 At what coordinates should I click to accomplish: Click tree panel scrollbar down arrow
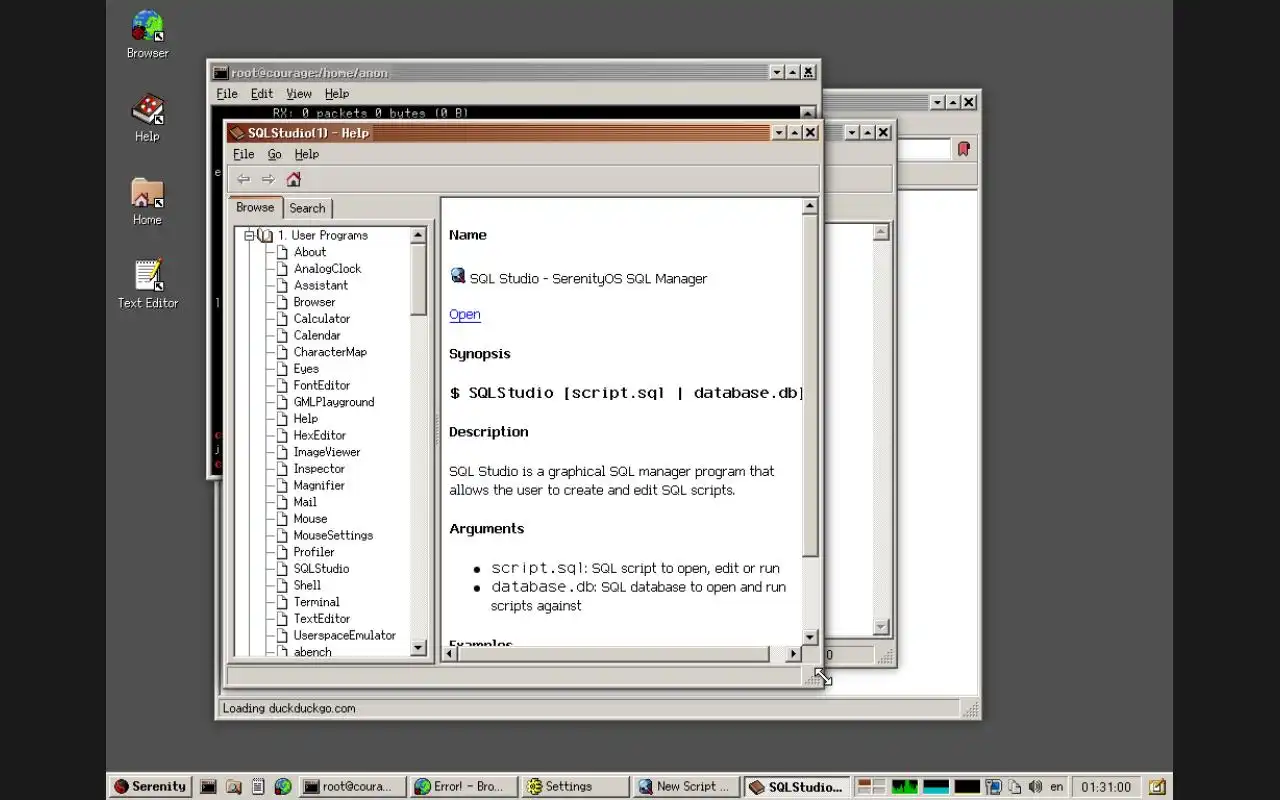(418, 648)
